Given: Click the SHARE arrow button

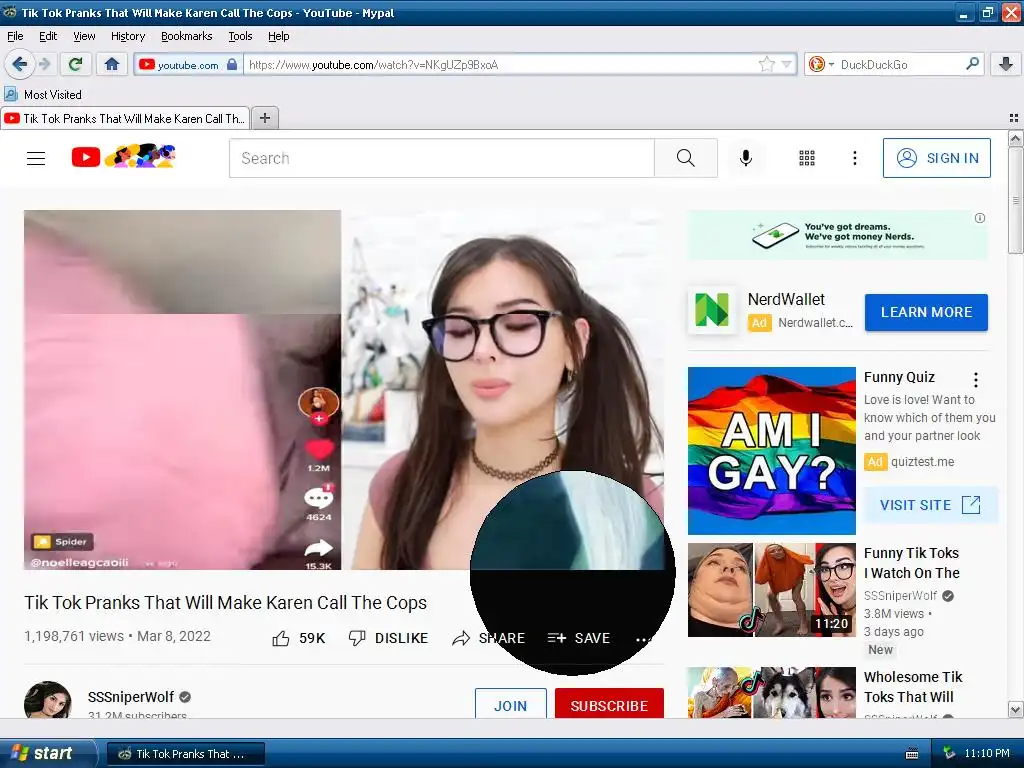Looking at the screenshot, I should click(488, 638).
